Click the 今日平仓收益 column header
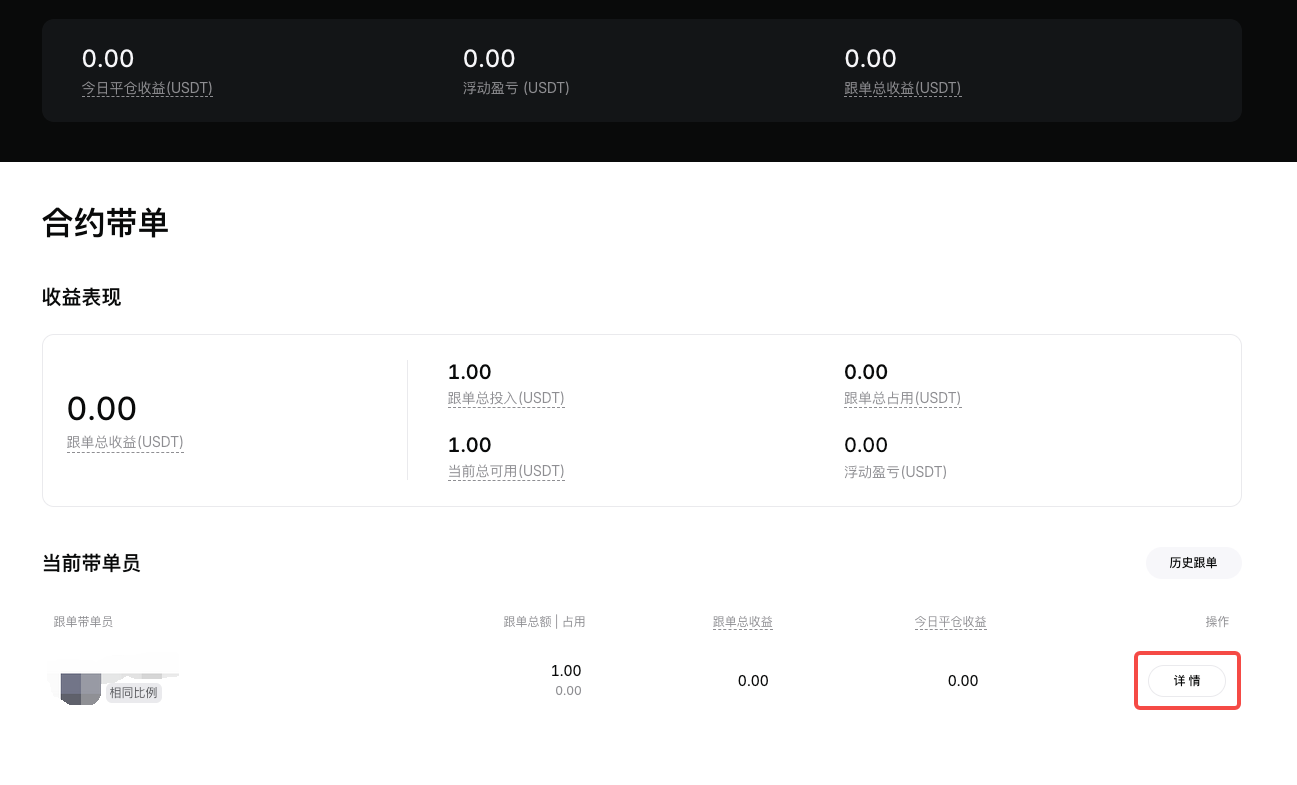1297x785 pixels. tap(950, 622)
